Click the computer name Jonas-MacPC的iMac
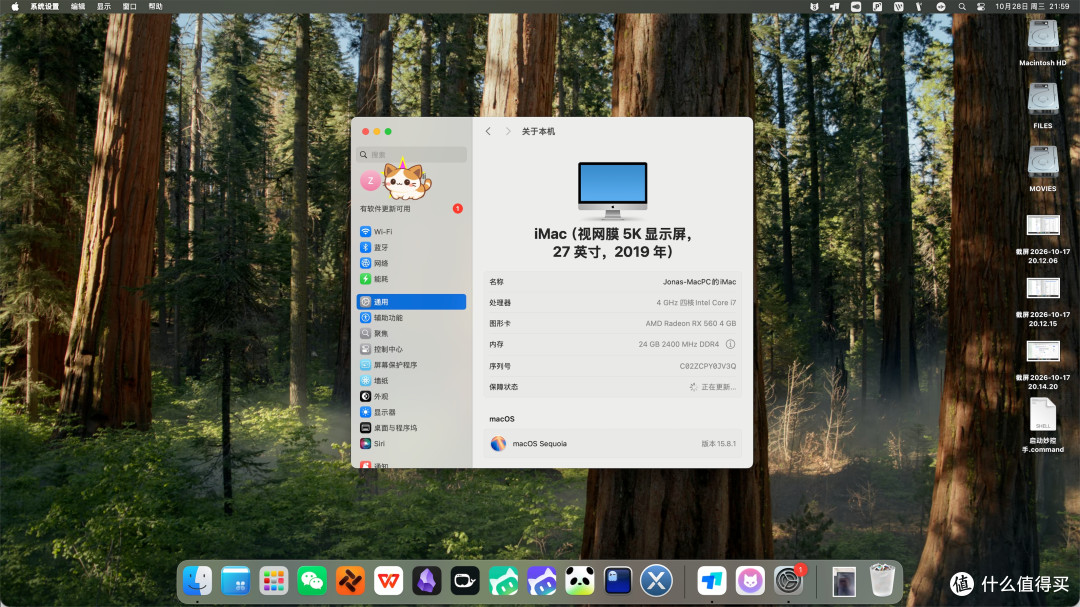1080x607 pixels. 699,282
